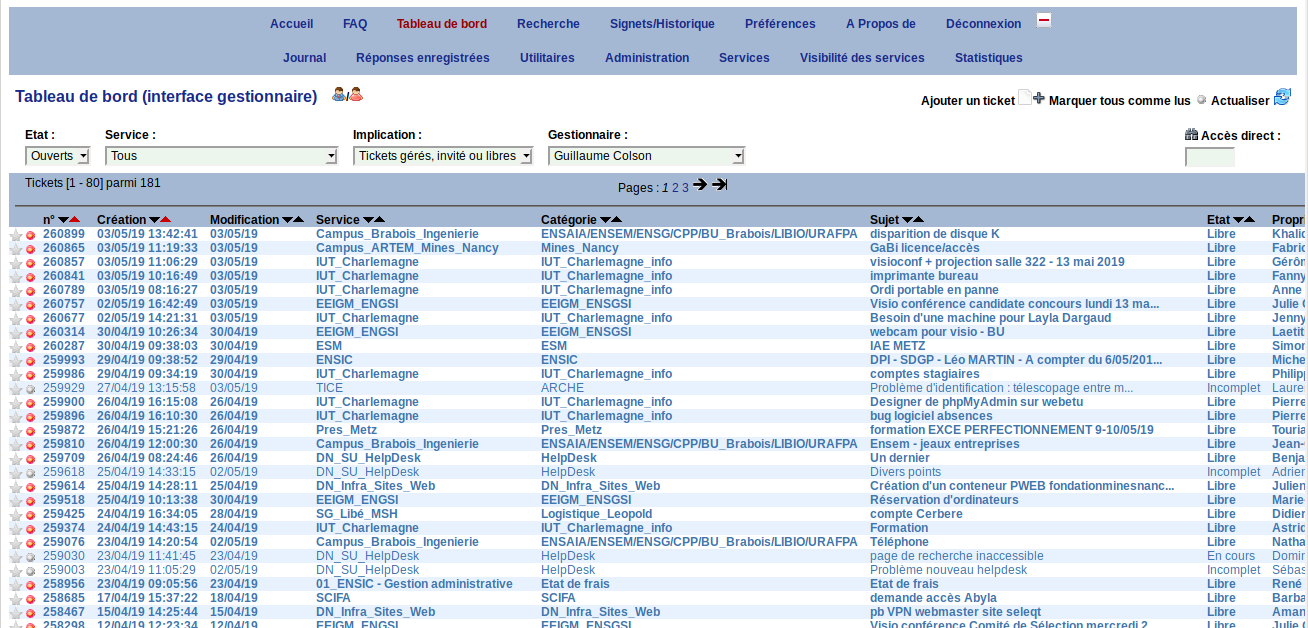Go to the next page arrow
1308x628 pixels.
[x=700, y=185]
